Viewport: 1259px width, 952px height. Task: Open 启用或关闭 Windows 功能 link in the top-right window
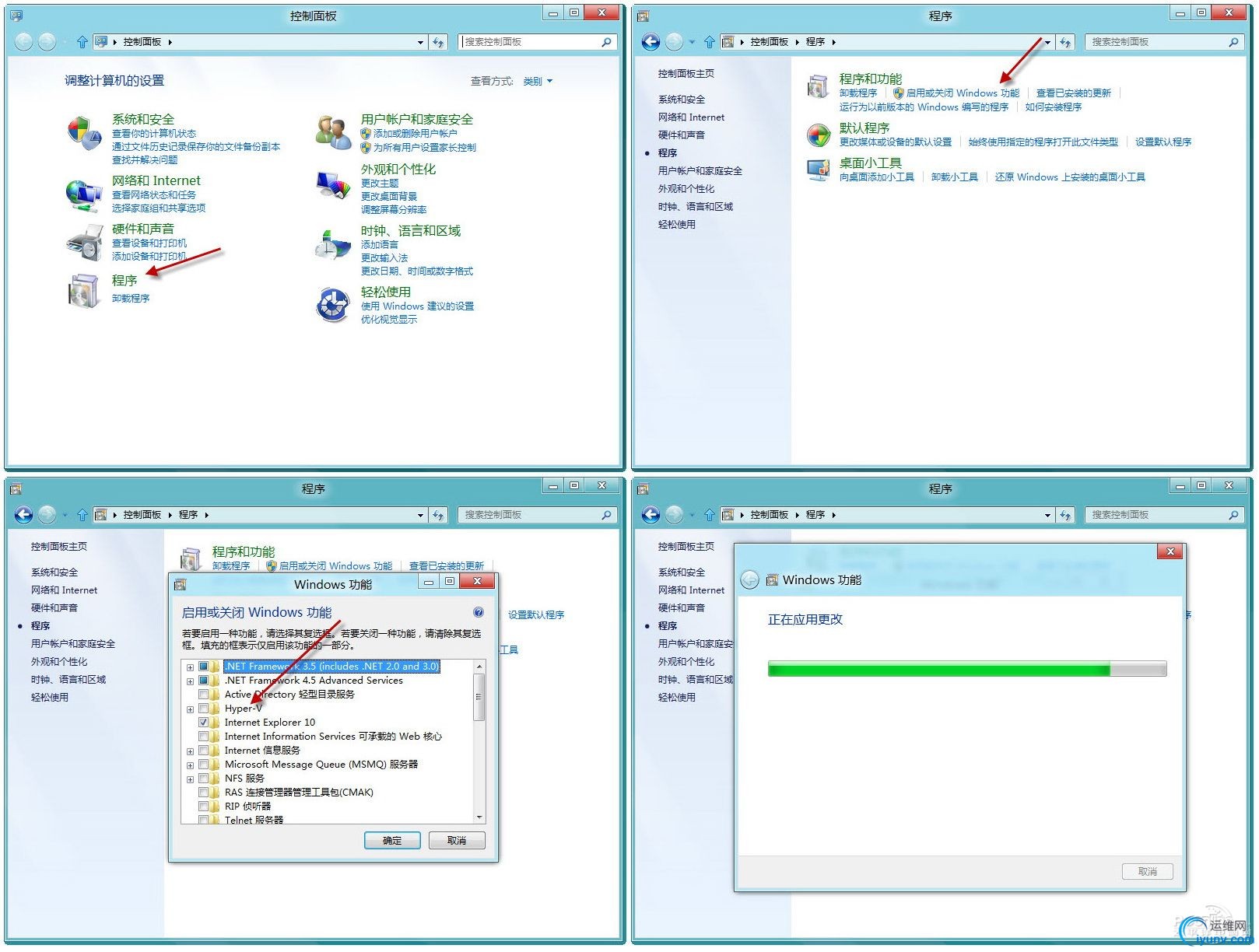pyautogui.click(x=963, y=93)
